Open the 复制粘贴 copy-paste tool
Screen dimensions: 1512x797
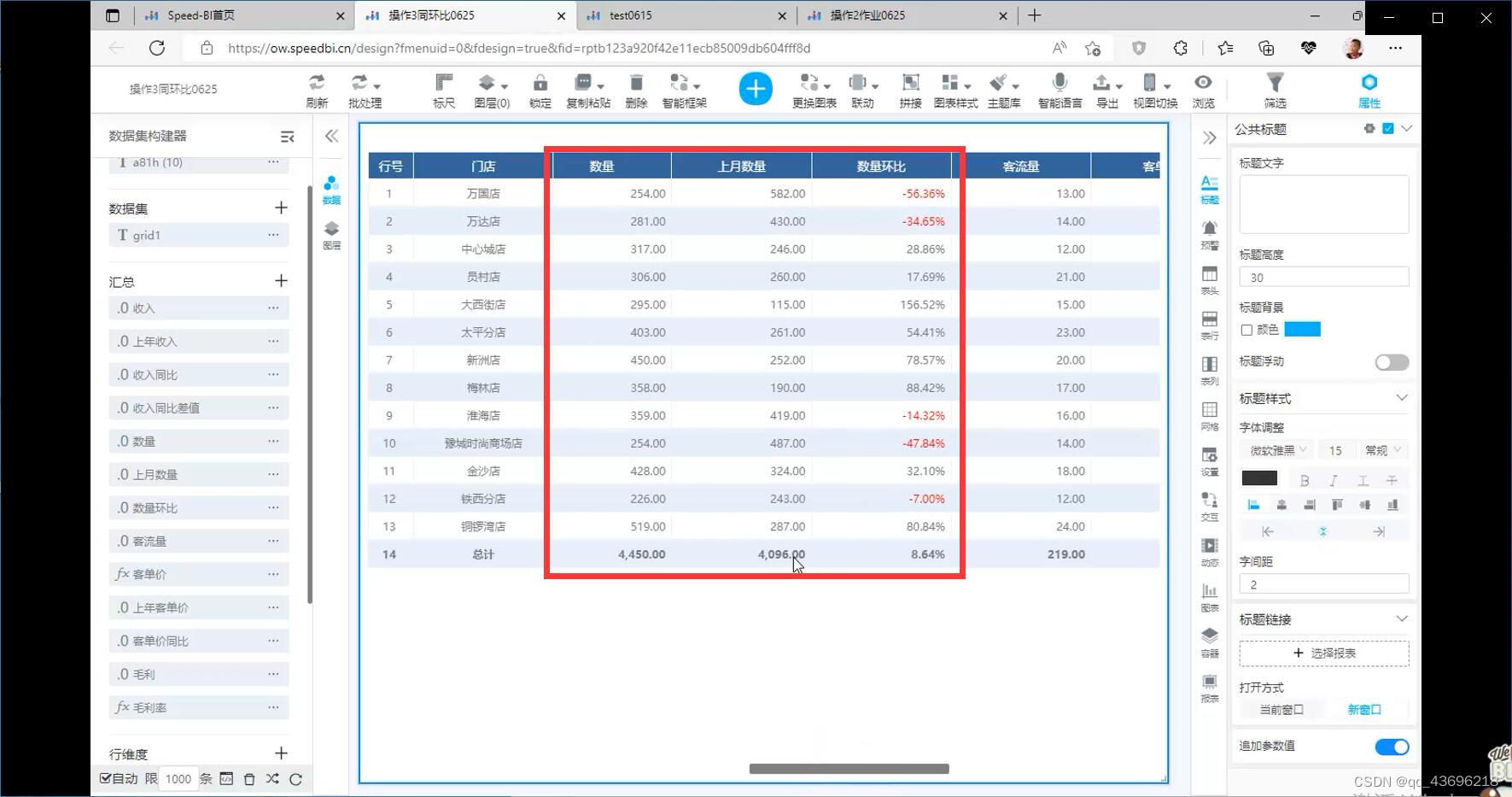[588, 90]
